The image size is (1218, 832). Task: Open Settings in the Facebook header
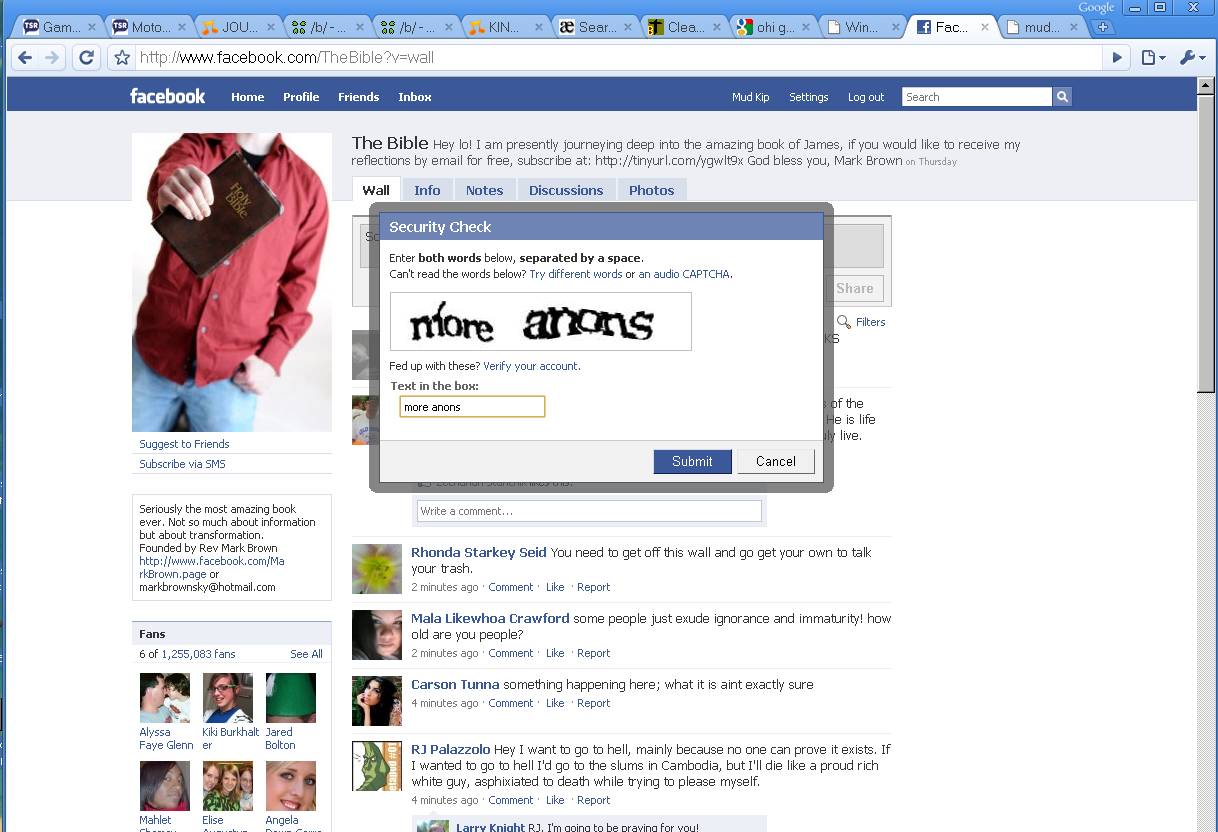pos(809,97)
